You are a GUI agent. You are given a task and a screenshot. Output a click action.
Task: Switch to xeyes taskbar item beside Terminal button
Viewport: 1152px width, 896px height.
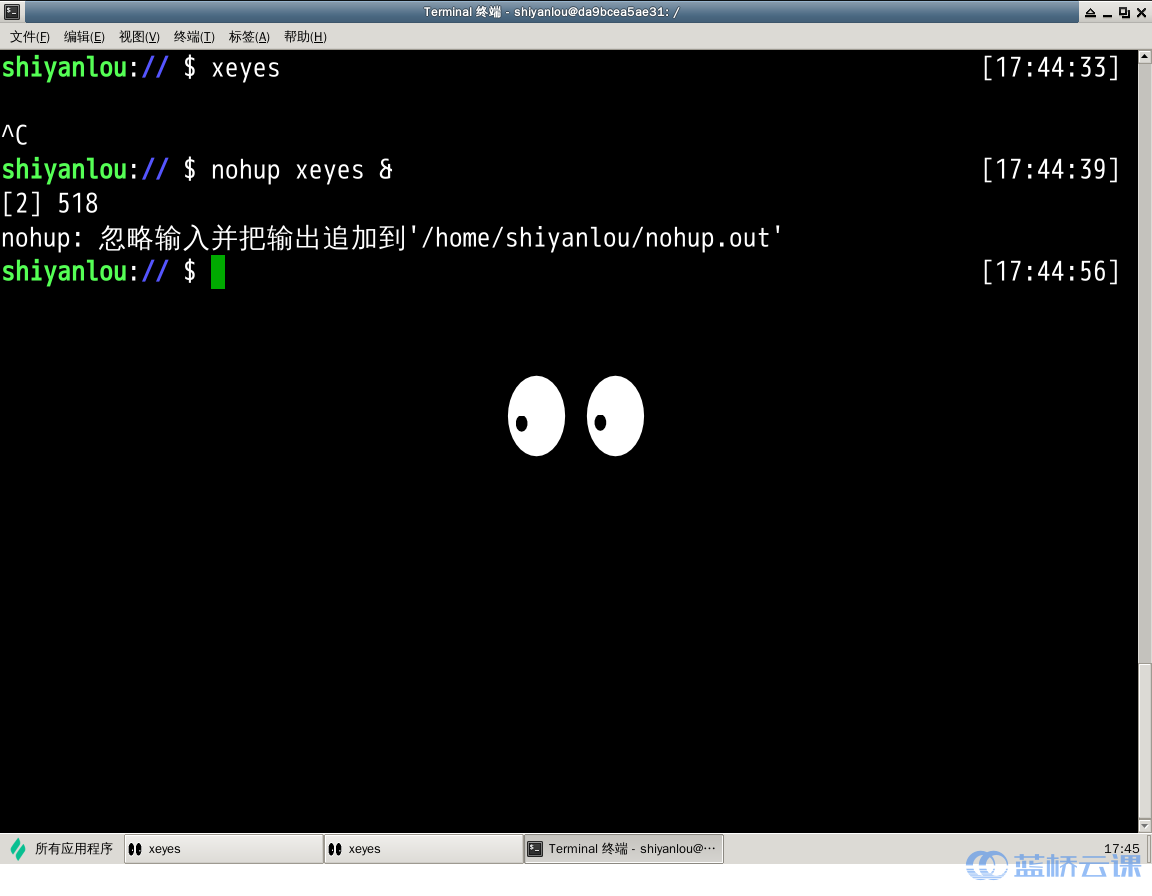click(x=423, y=849)
